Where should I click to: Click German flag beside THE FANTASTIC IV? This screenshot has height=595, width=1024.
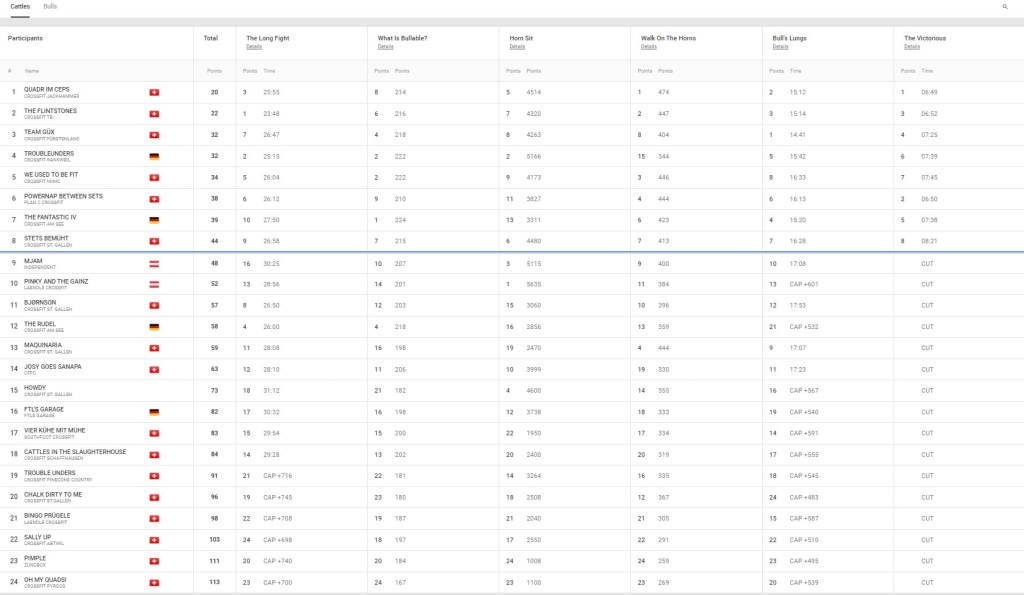click(x=154, y=220)
